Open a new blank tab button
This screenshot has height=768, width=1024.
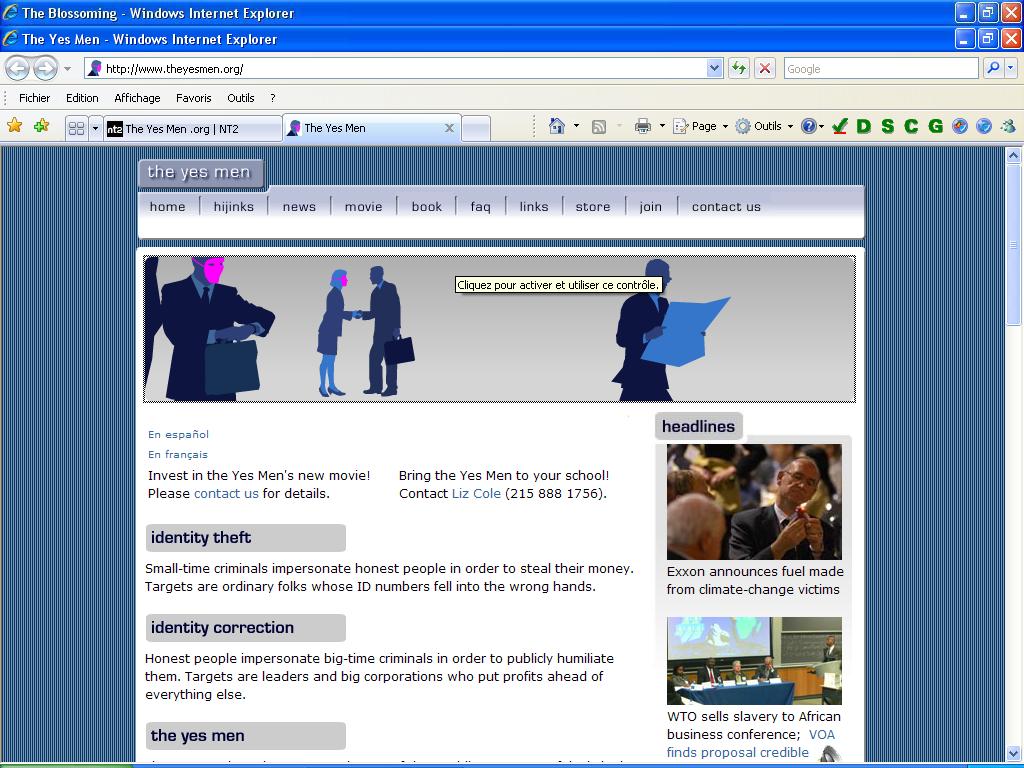pyautogui.click(x=476, y=128)
